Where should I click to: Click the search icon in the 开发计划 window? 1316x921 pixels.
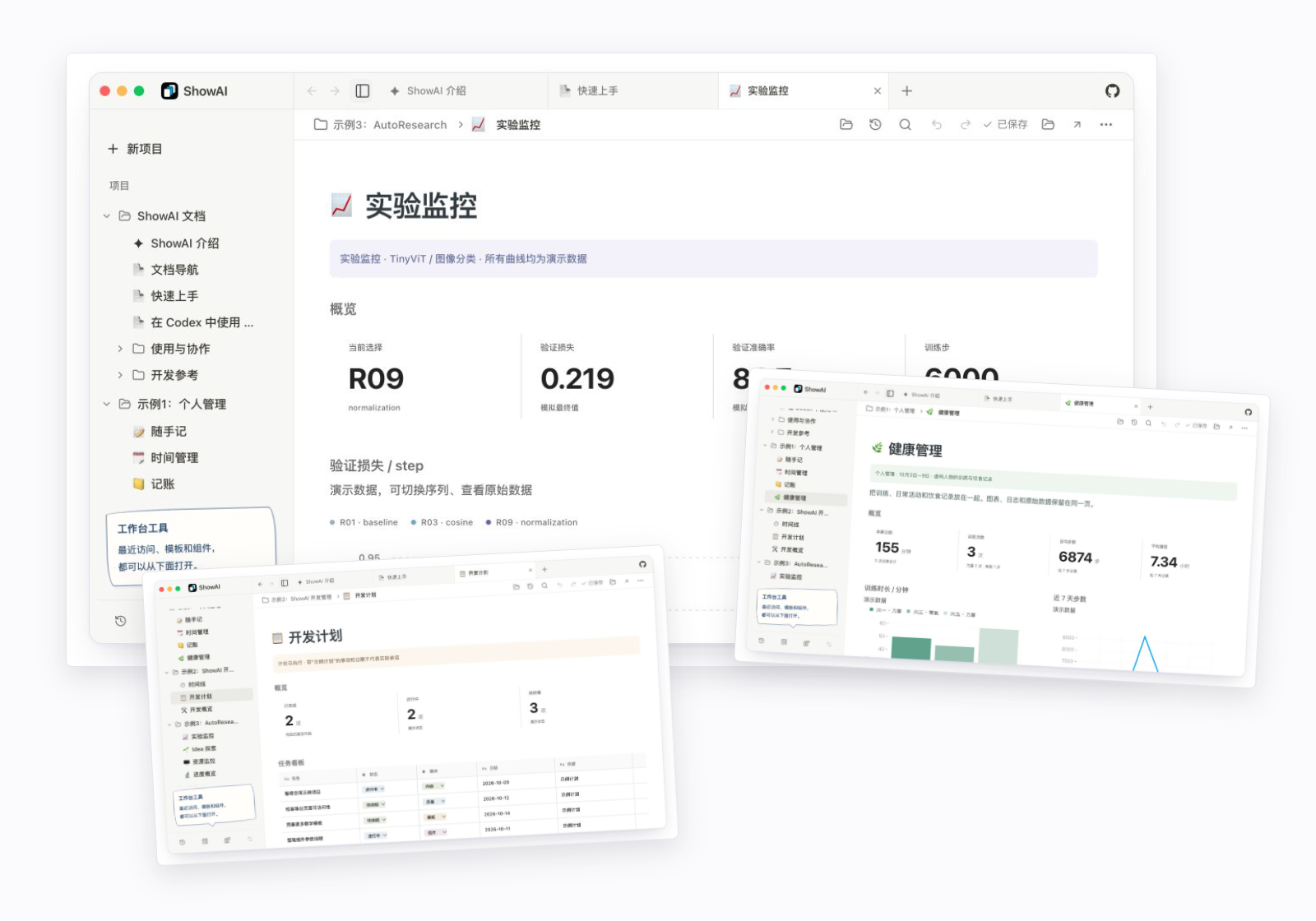544,586
